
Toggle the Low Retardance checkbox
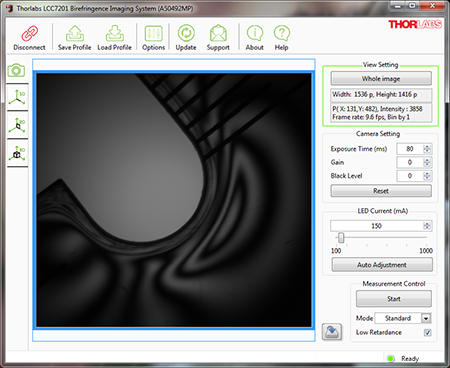(x=427, y=332)
